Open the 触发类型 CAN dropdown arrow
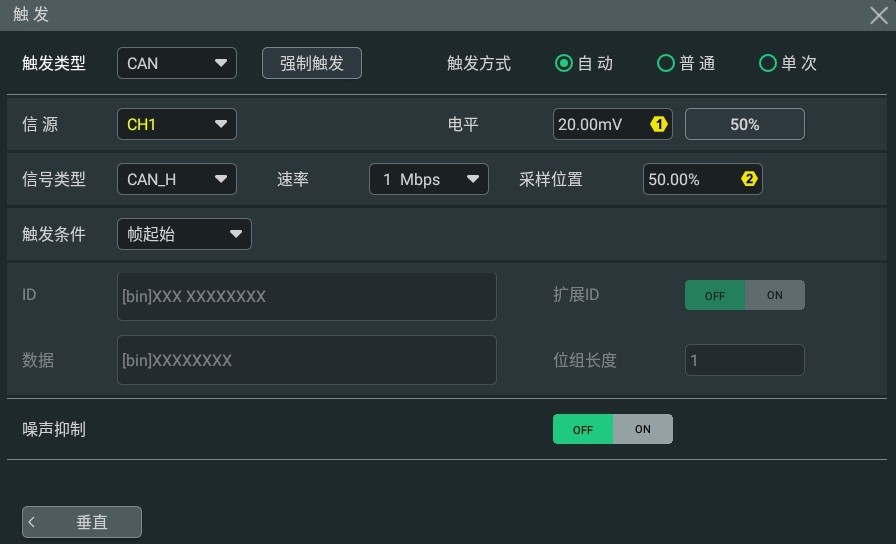 pos(221,63)
